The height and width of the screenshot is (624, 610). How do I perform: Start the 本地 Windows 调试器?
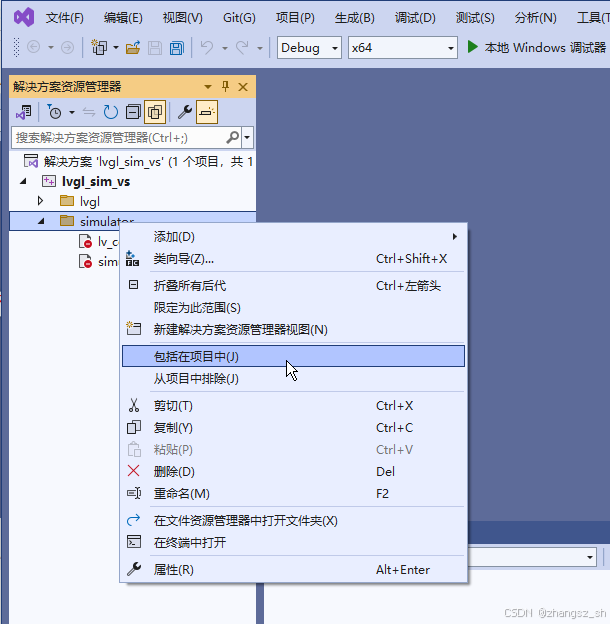point(536,48)
